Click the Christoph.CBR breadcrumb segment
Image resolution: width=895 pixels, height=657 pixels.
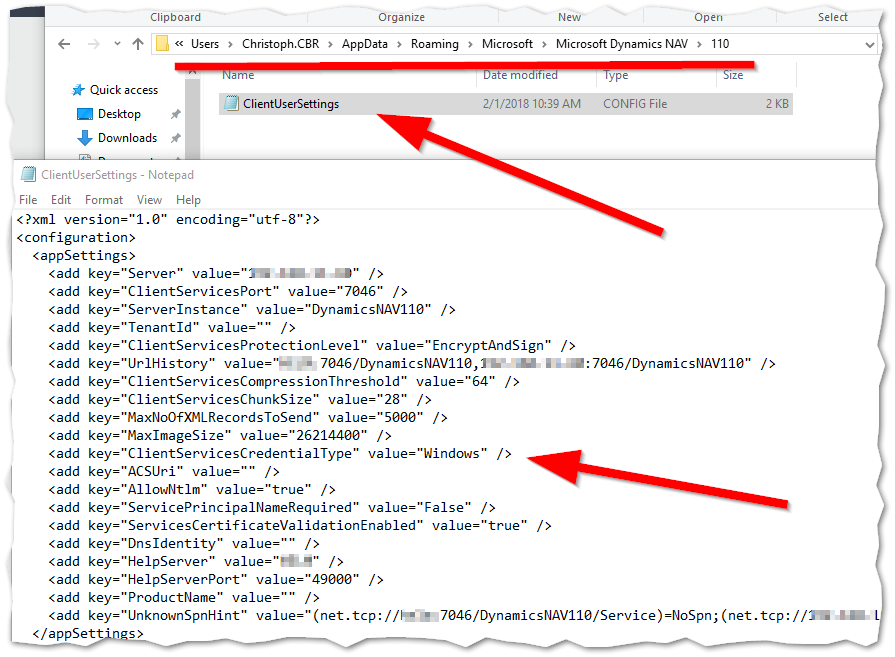(x=280, y=44)
